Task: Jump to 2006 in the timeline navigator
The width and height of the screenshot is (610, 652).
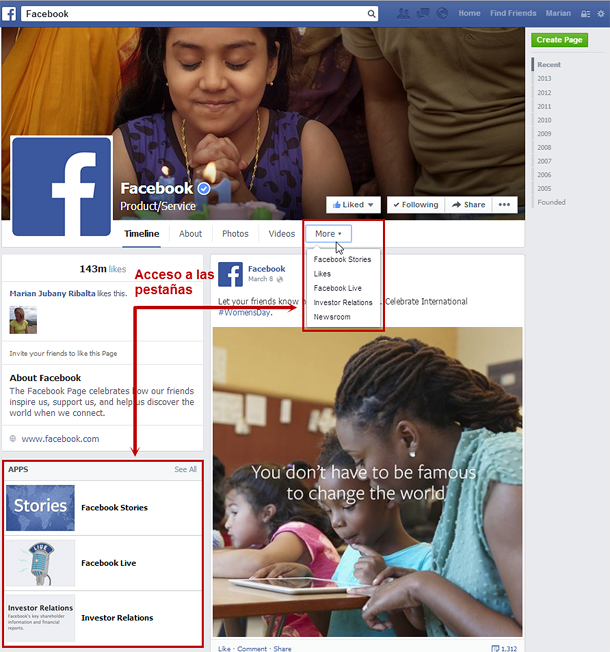Action: pyautogui.click(x=544, y=175)
